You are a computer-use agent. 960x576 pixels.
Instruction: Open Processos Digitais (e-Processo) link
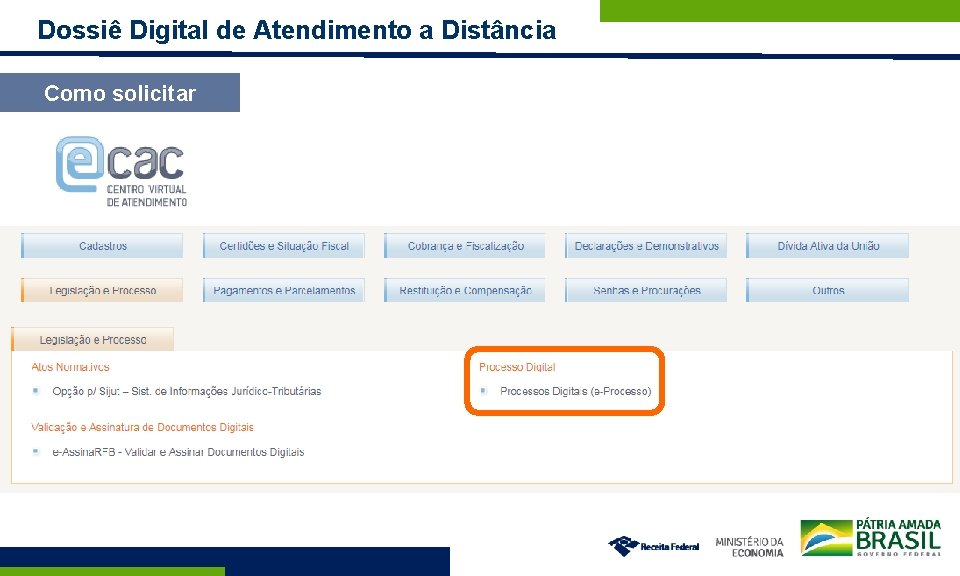(576, 391)
